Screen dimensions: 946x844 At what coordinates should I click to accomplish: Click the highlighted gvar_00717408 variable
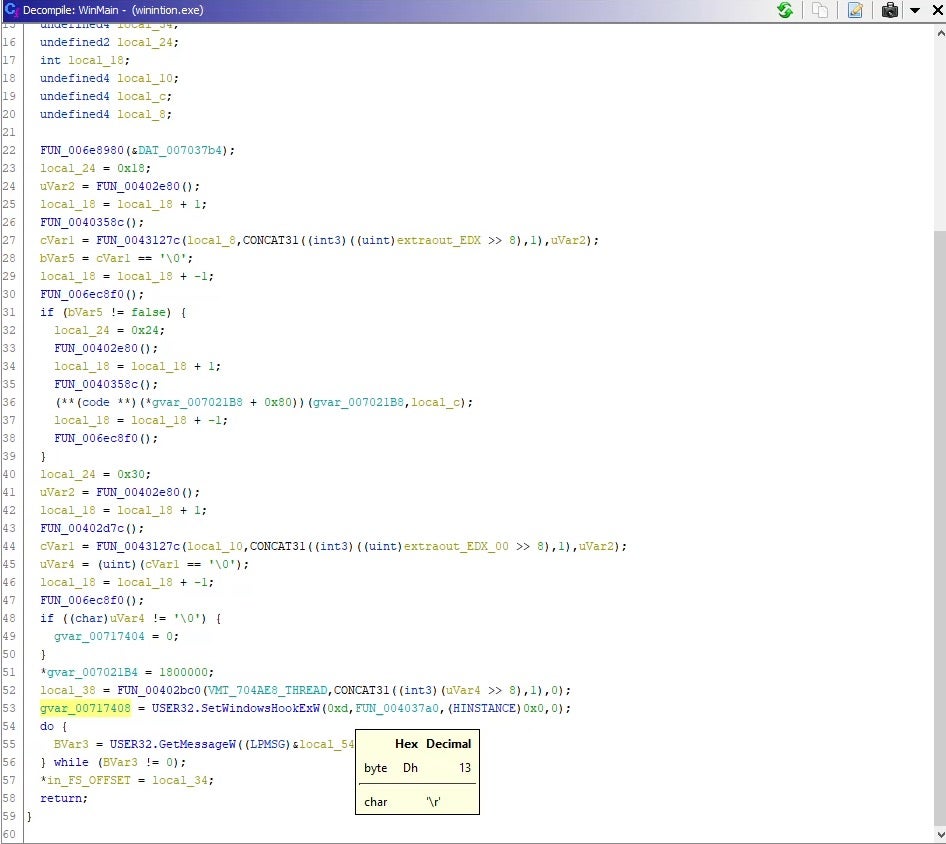pos(85,708)
